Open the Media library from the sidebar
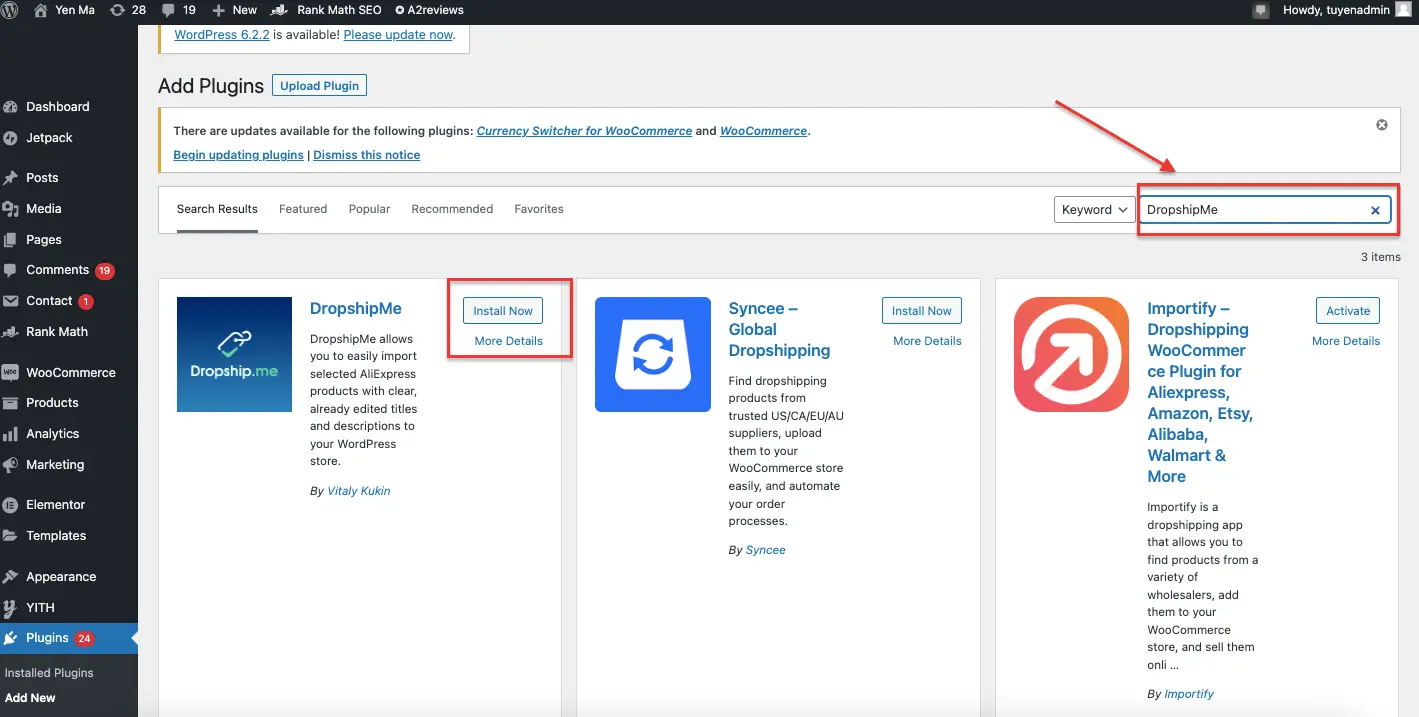 [x=45, y=208]
